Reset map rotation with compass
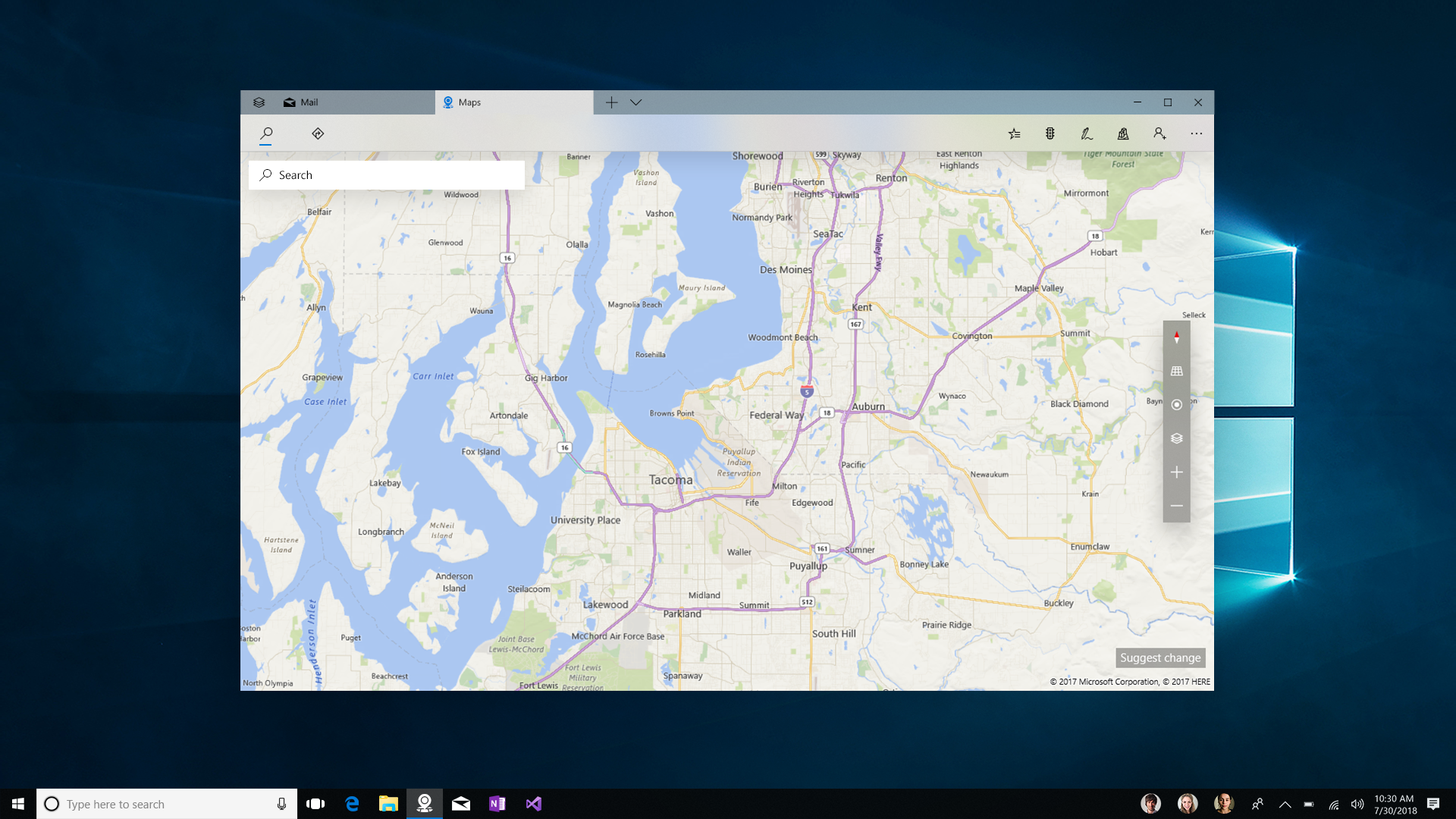 (x=1176, y=337)
